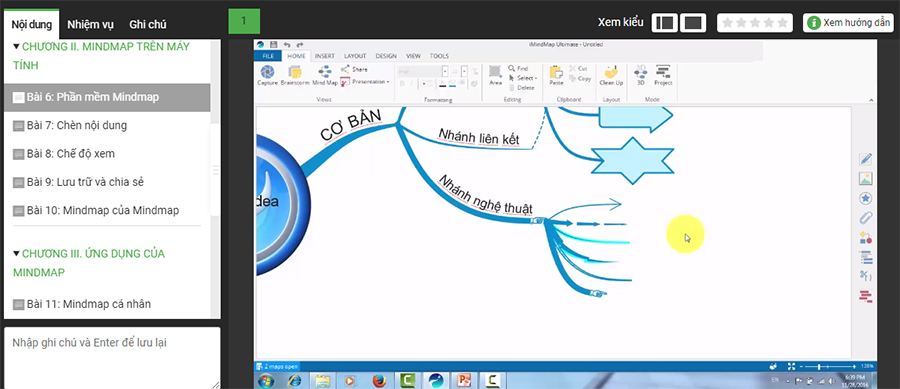Image resolution: width=900 pixels, height=389 pixels.
Task: Click the Windows Start orb
Action: 266,380
